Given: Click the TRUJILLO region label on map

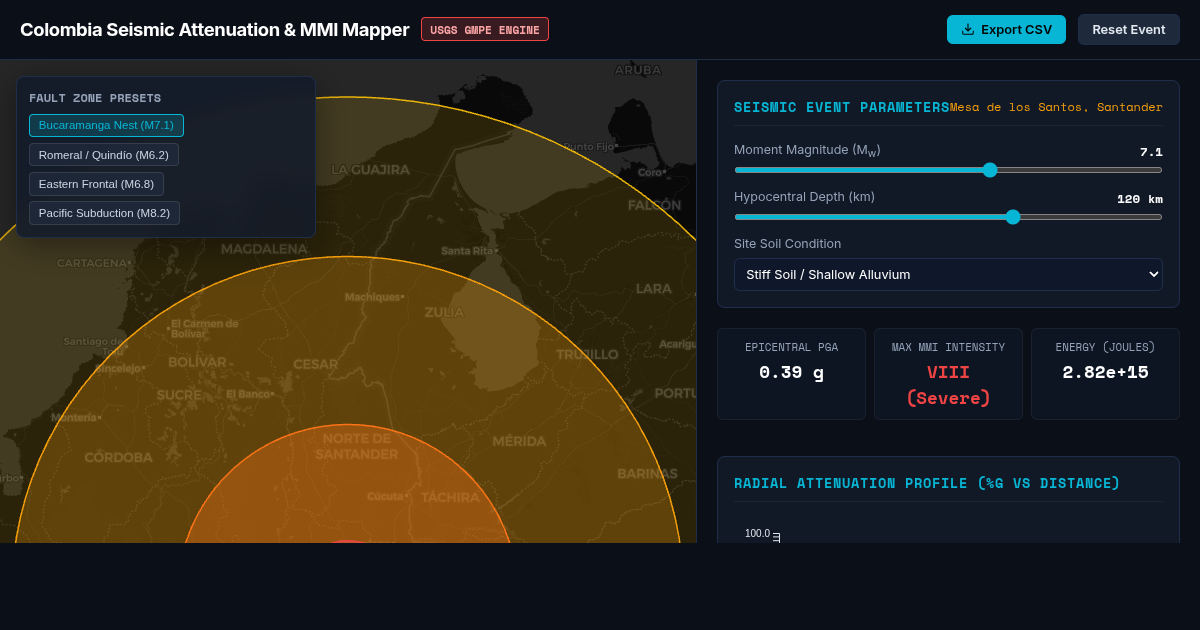Looking at the screenshot, I should click(587, 354).
